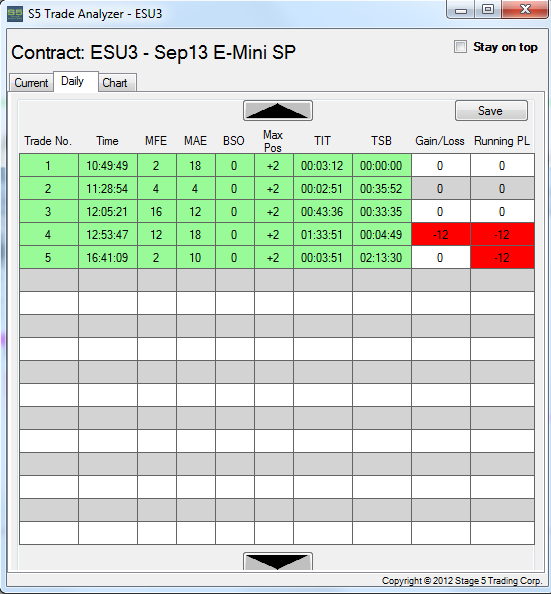Click the Max Pos column header
The image size is (551, 594).
[x=273, y=141]
